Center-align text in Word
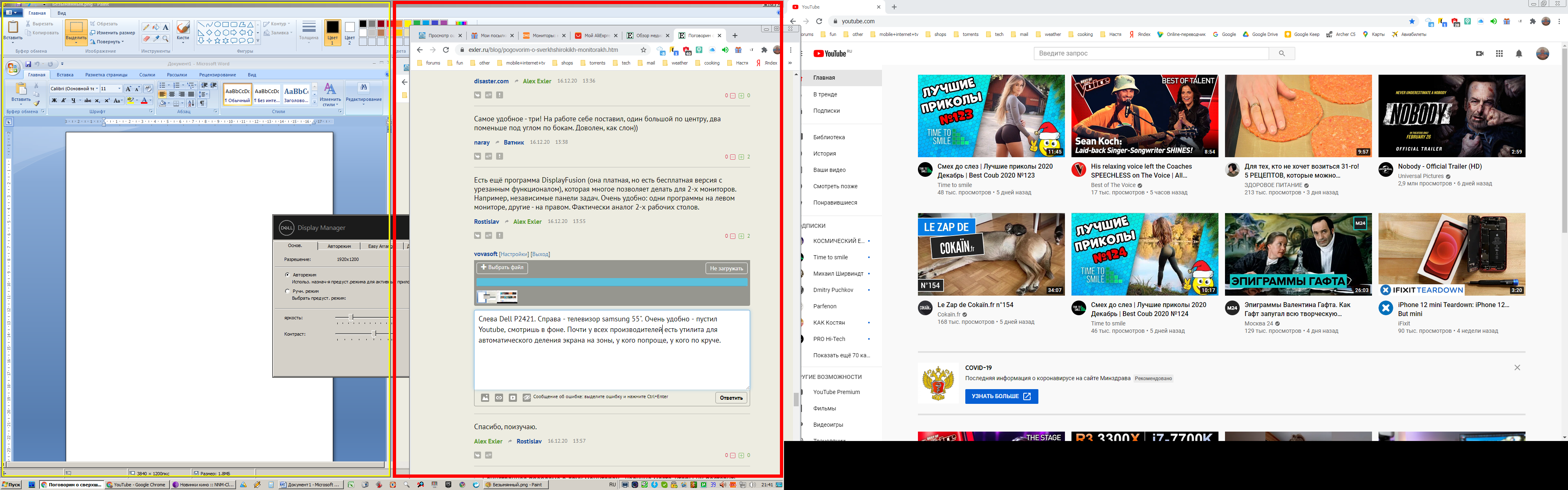The height and width of the screenshot is (490, 1568). 171,94
